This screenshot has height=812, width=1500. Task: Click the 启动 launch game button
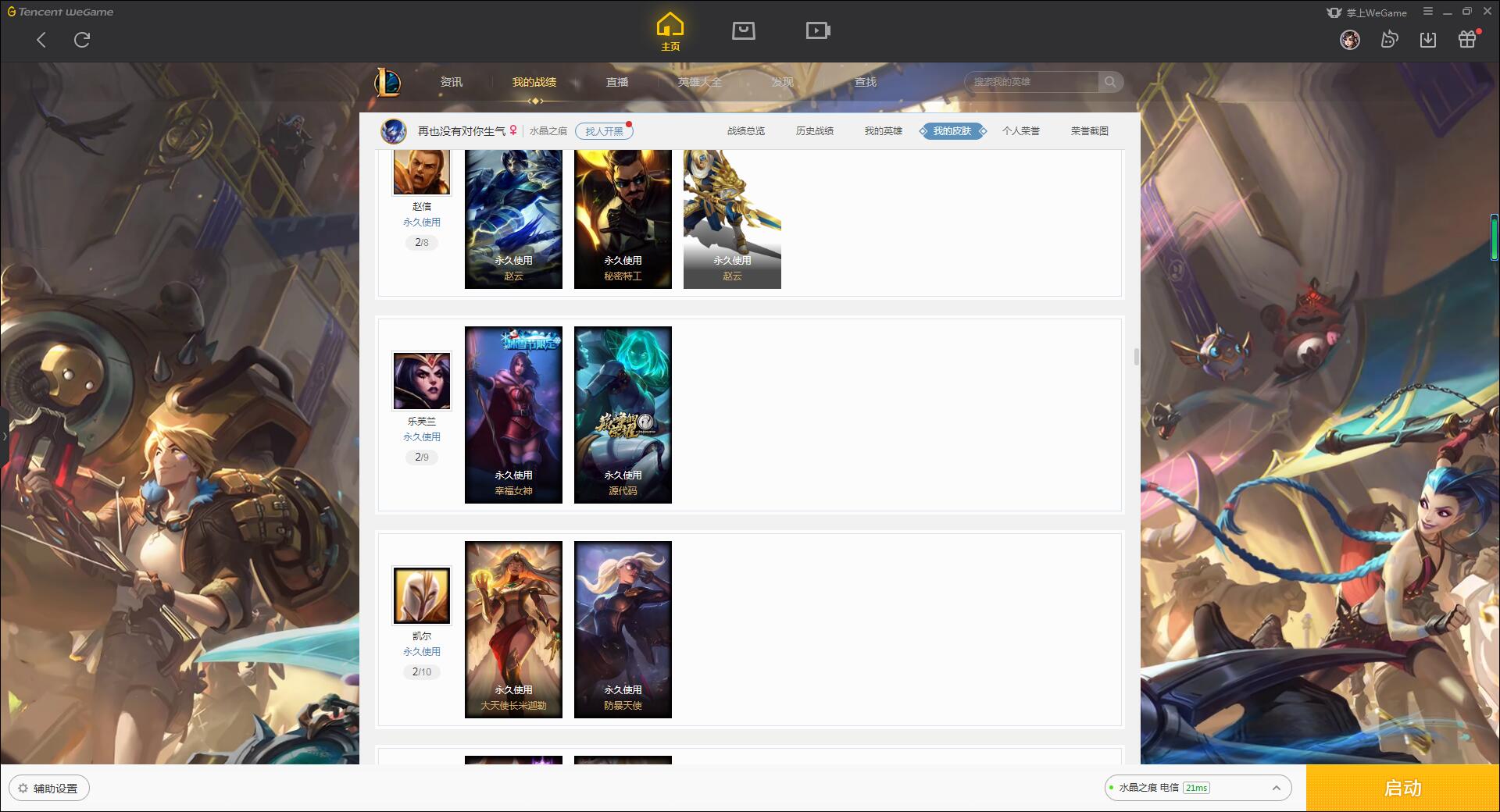coord(1402,789)
